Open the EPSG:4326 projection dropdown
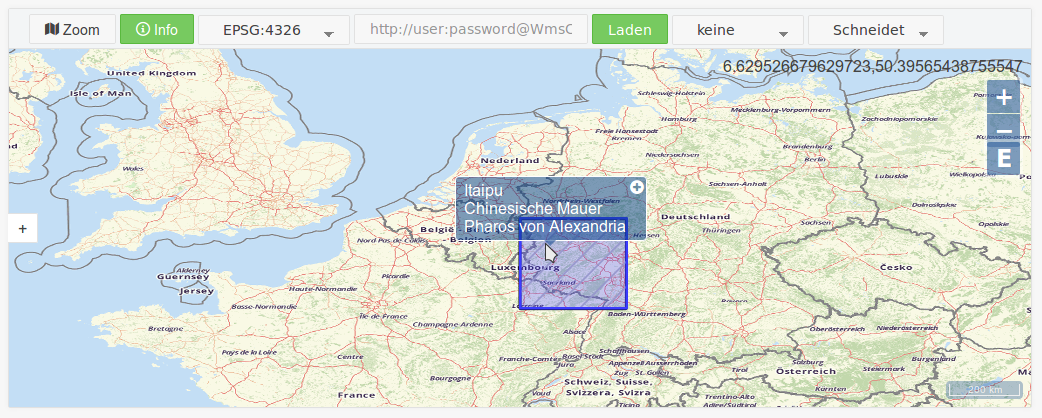 [x=274, y=30]
